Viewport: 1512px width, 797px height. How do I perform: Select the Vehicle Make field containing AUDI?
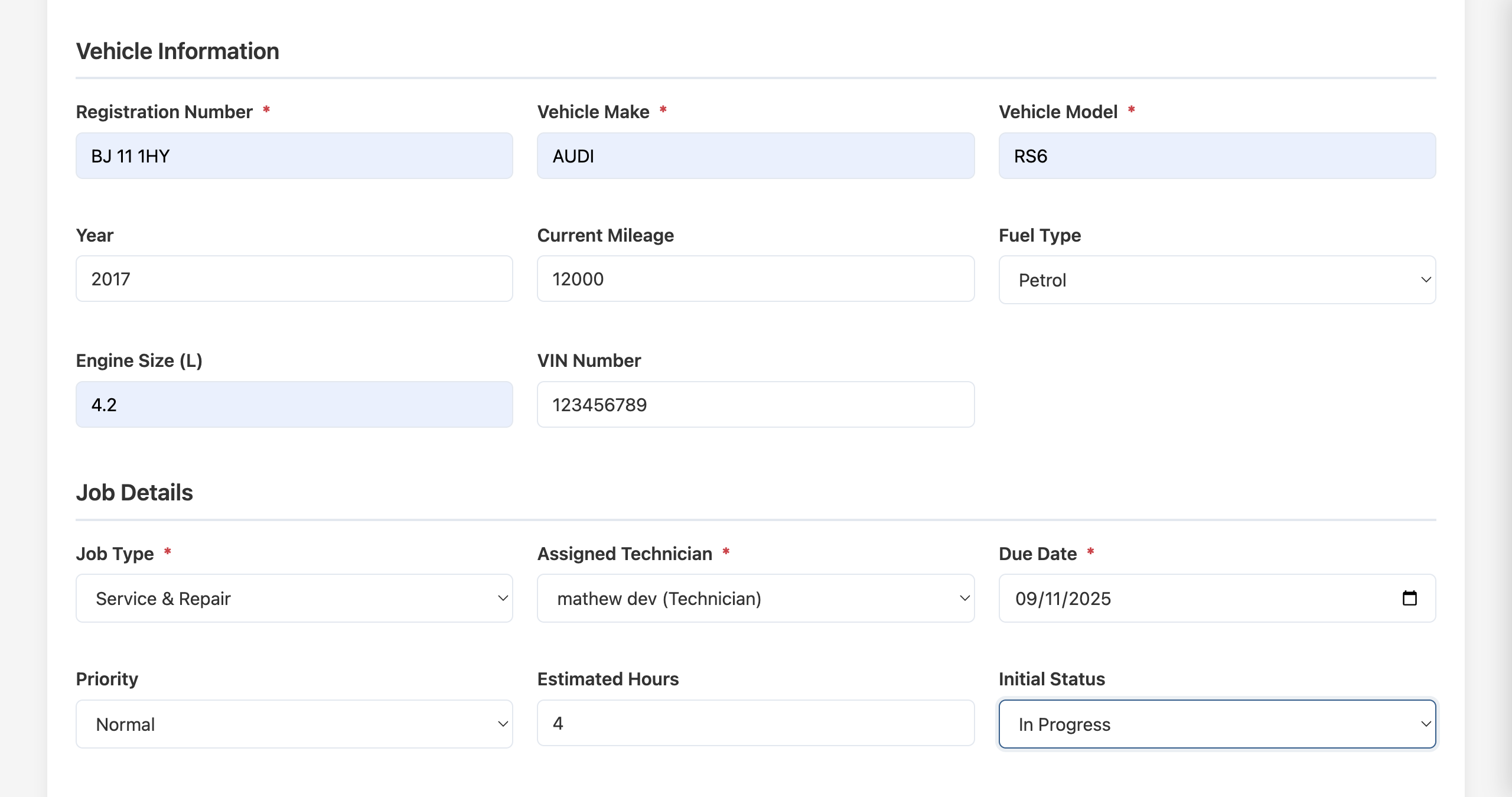[x=755, y=155]
